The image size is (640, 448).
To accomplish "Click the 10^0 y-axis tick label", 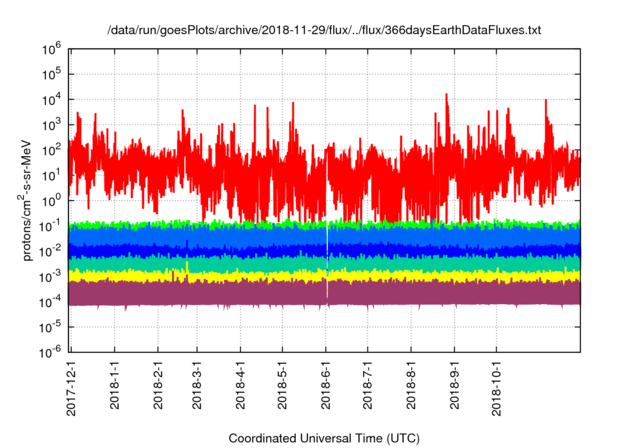I will coord(51,201).
